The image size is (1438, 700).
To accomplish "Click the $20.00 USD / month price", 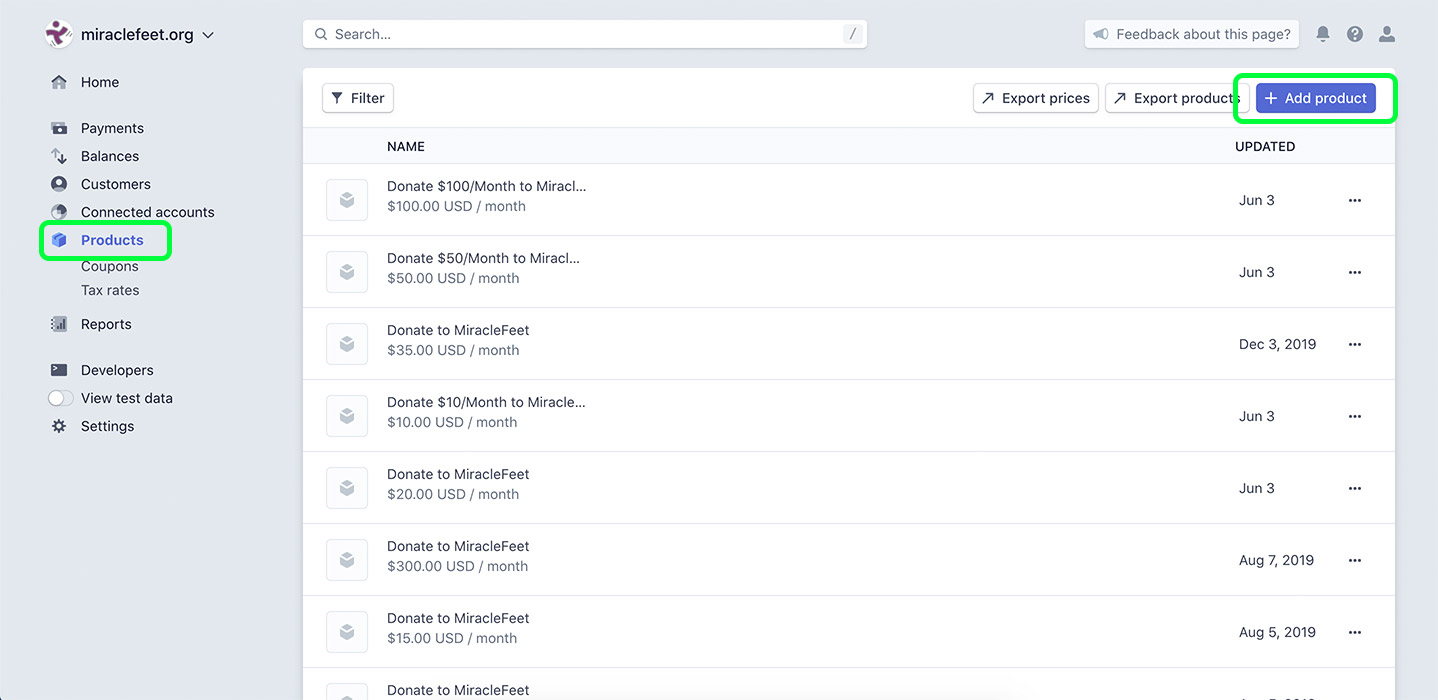I will 453,494.
